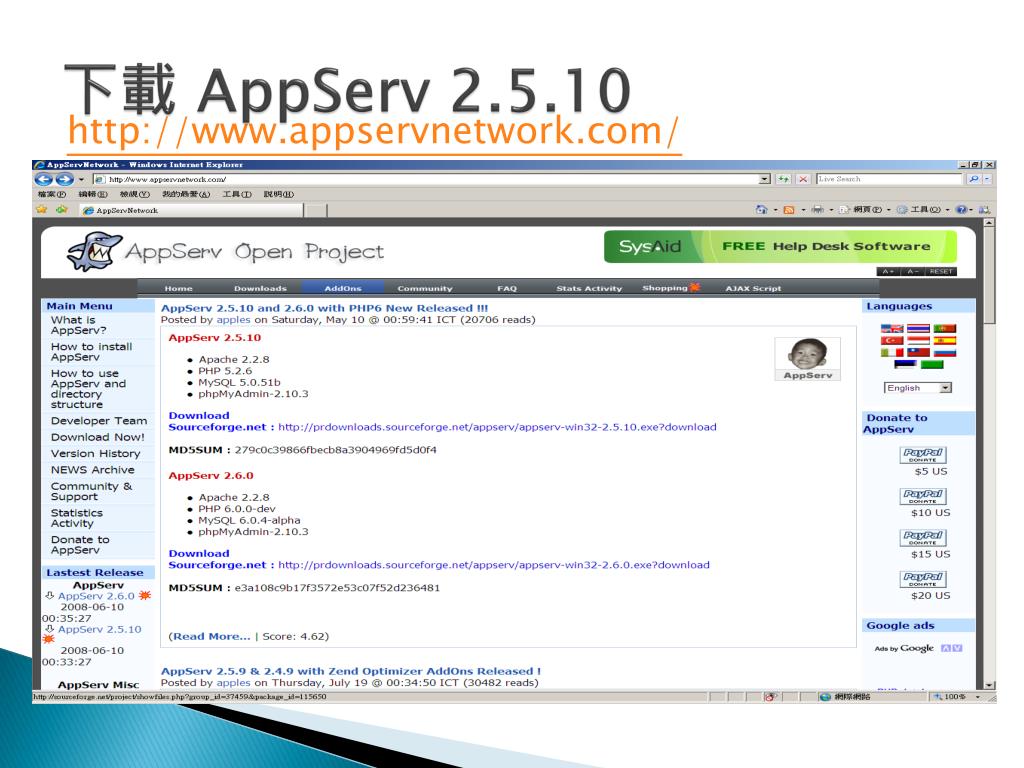Open the recent pages dropdown beside Forward
Image resolution: width=1024 pixels, height=768 pixels.
pos(82,179)
